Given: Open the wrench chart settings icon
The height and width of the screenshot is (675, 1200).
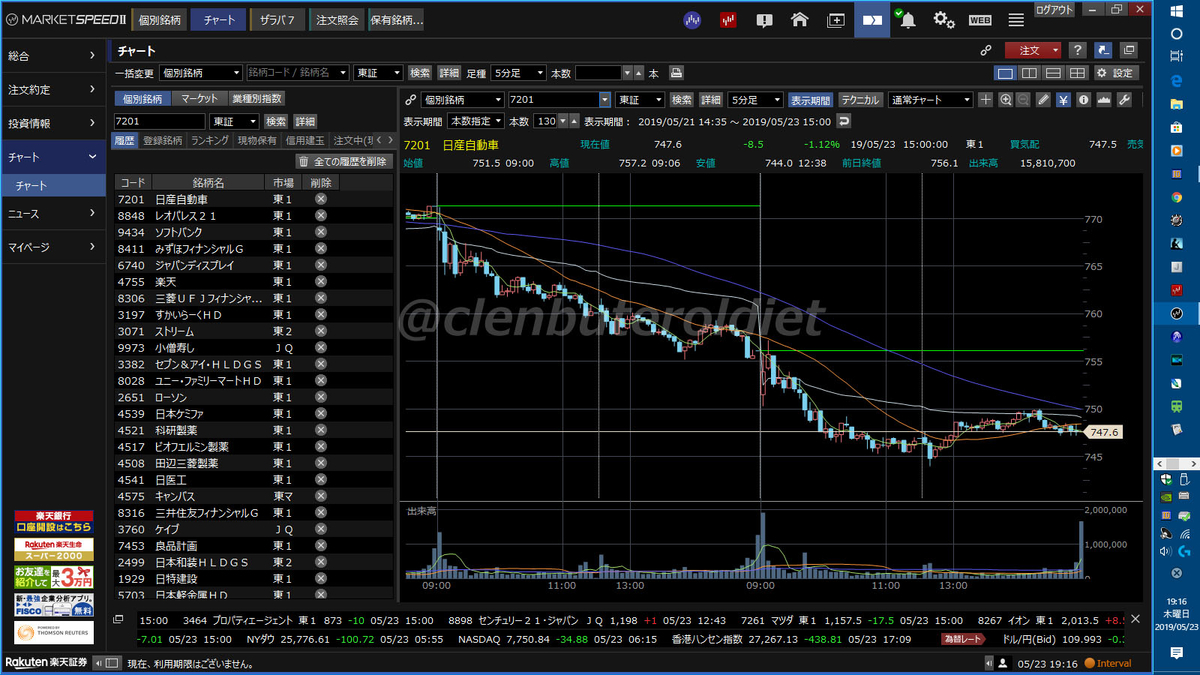Looking at the screenshot, I should 1124,100.
